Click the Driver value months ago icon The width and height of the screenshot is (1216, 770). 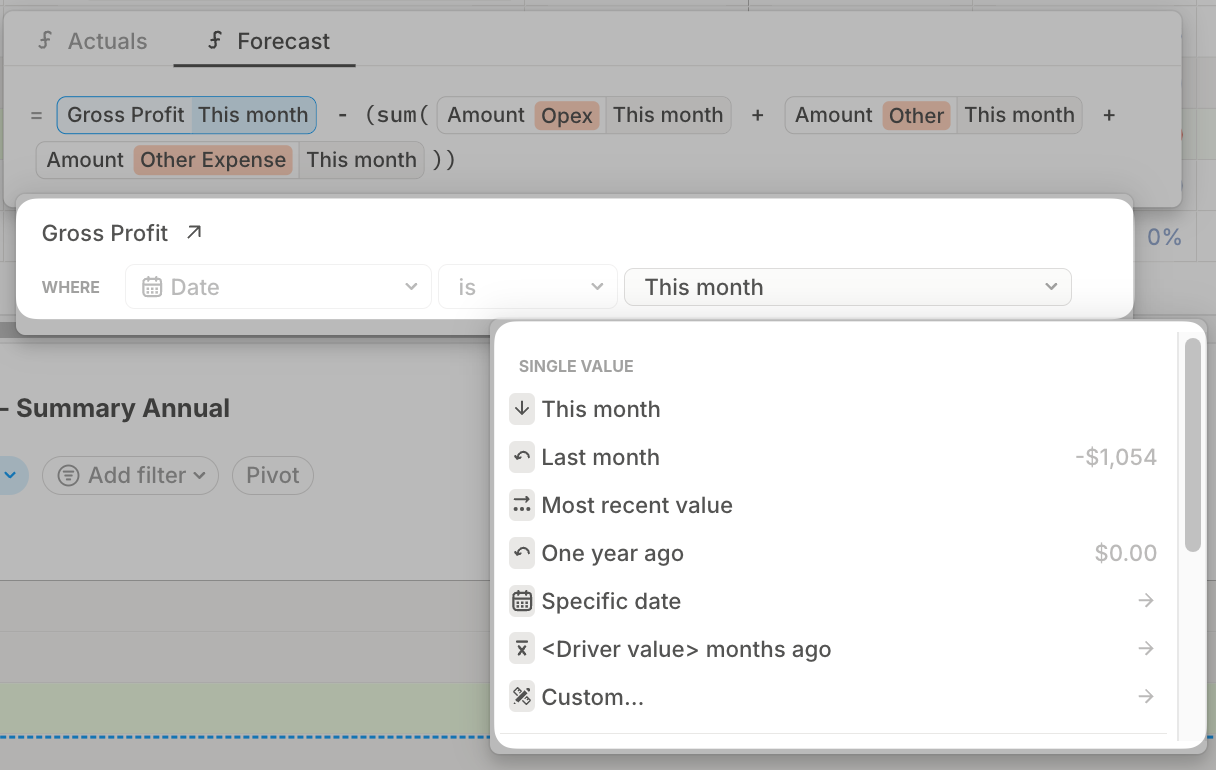coord(522,649)
